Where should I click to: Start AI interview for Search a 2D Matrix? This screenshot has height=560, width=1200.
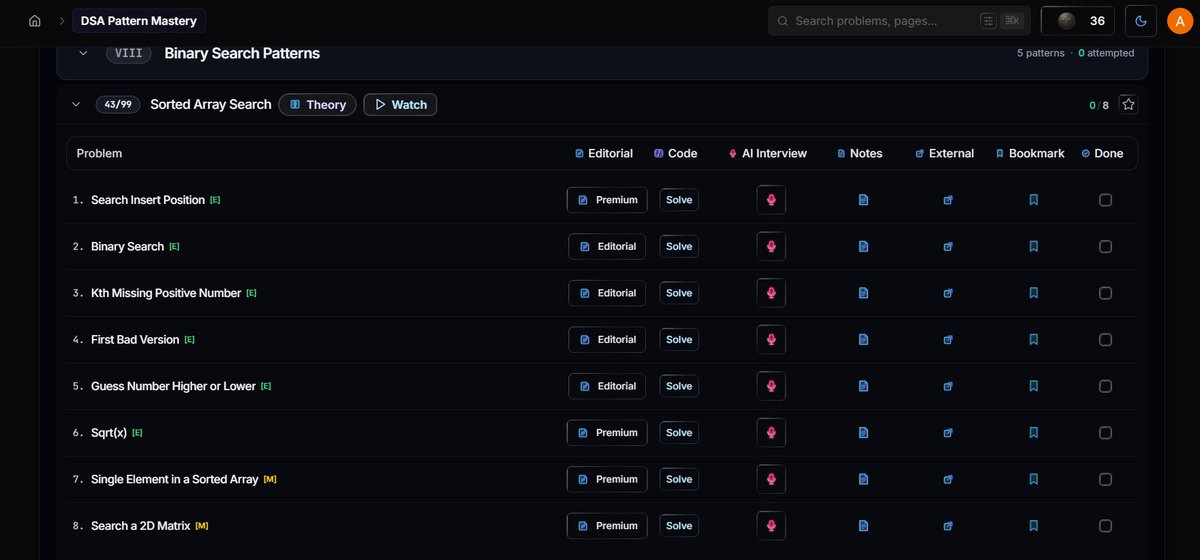pyautogui.click(x=771, y=525)
